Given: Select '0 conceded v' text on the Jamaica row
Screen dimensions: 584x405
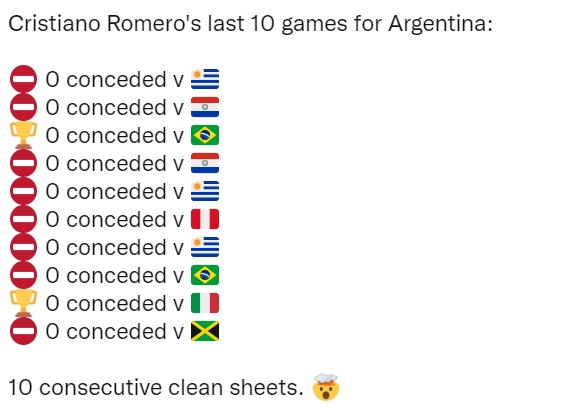Looking at the screenshot, I should (115, 331).
